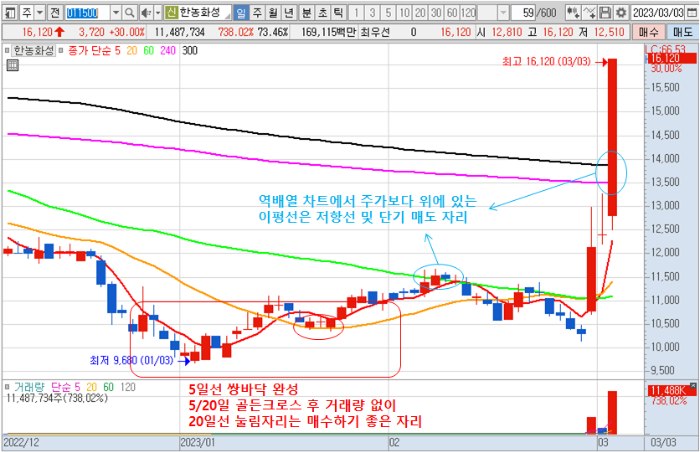The width and height of the screenshot is (700, 452).
Task: Select the 분 minute chart period
Action: point(306,13)
